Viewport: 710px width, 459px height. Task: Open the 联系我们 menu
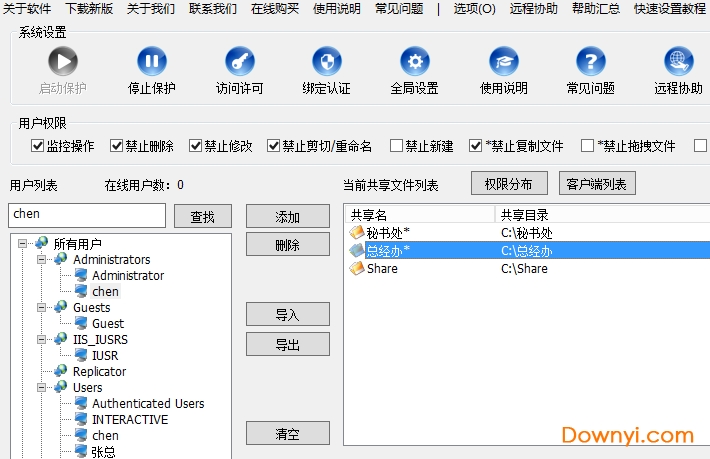click(x=213, y=9)
